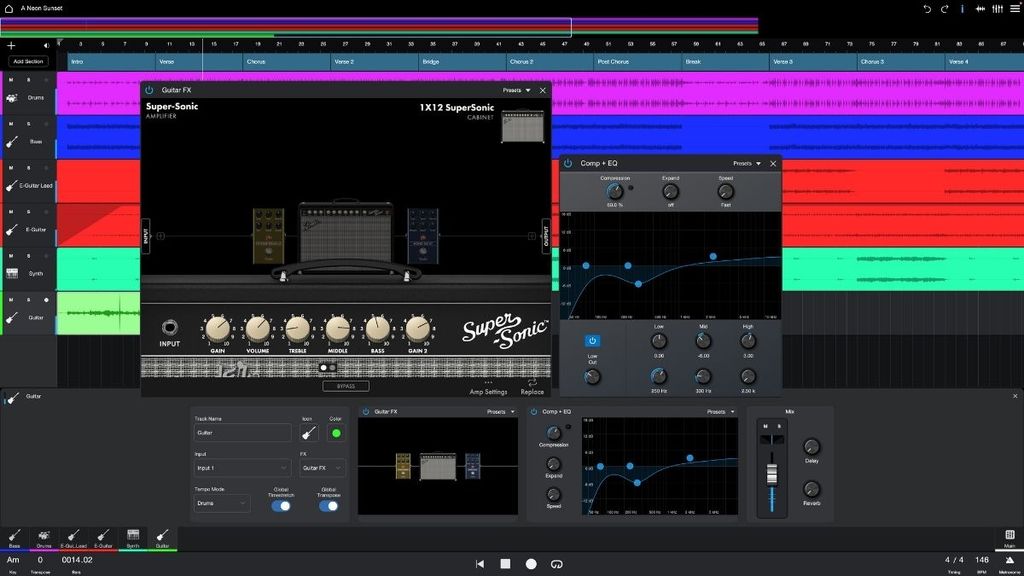This screenshot has width=1024, height=576.
Task: Click the Metronome icon bottom right
Action: click(x=1009, y=560)
